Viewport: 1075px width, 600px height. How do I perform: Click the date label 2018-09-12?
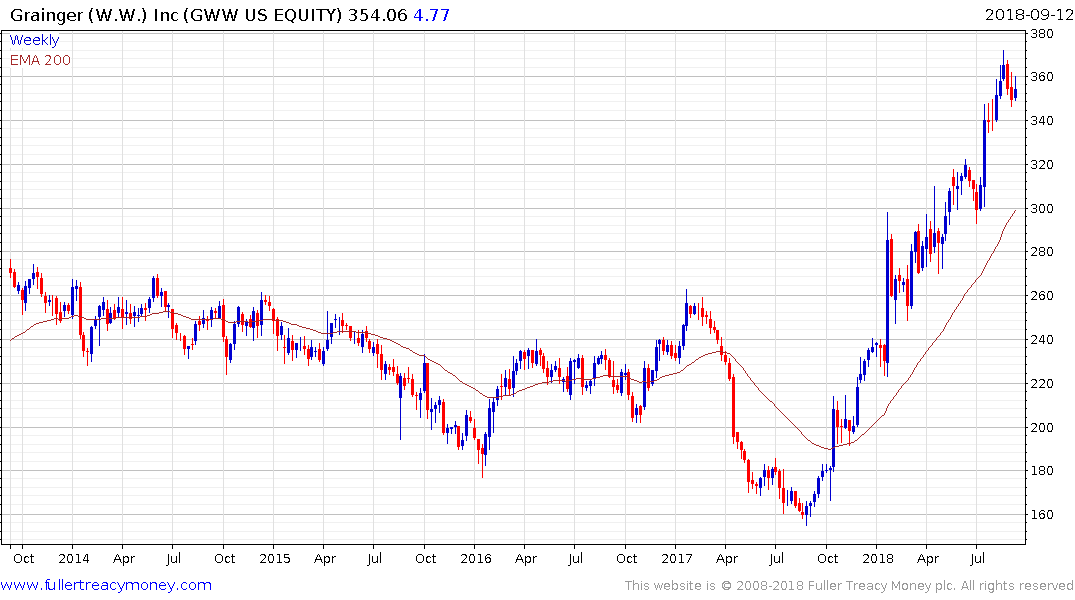click(1029, 15)
